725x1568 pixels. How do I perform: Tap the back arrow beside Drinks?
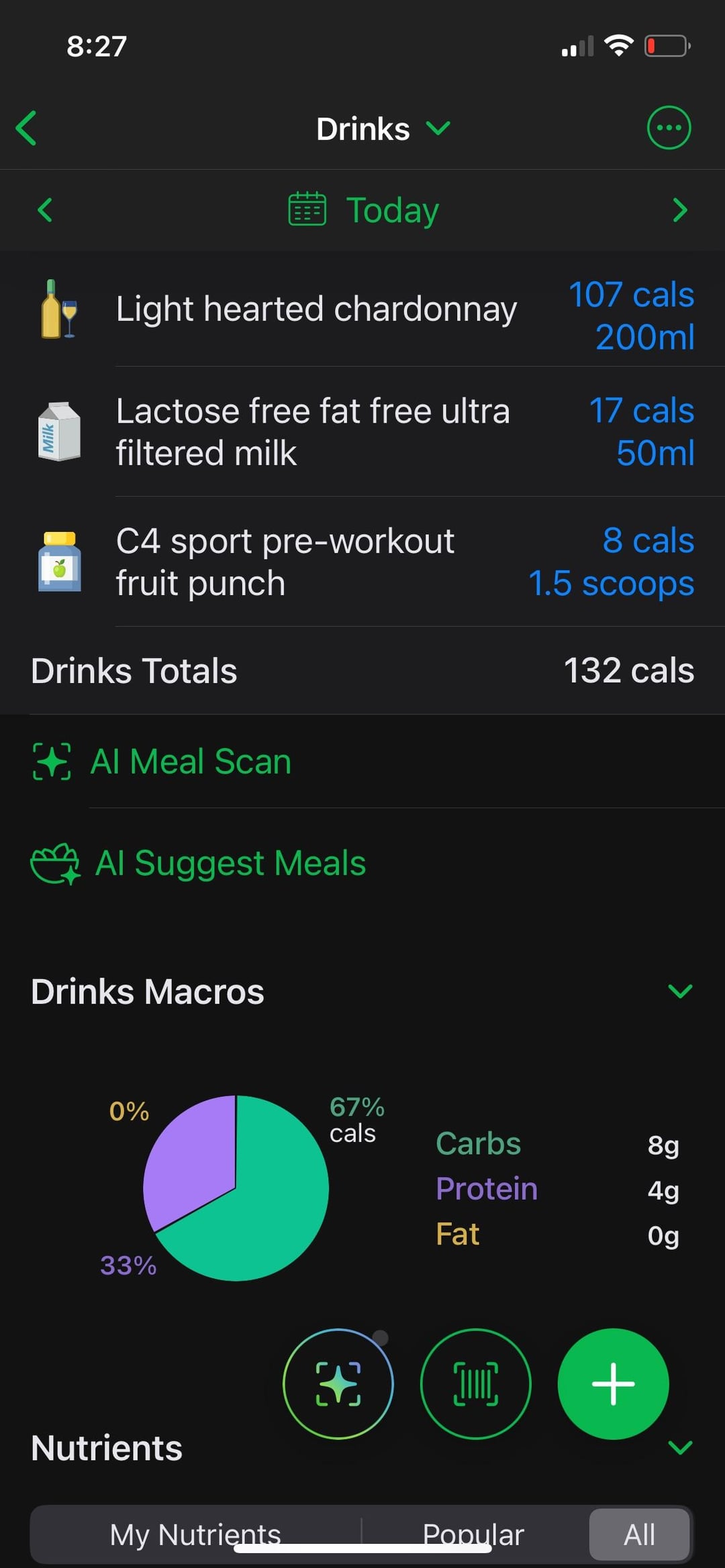pos(27,128)
